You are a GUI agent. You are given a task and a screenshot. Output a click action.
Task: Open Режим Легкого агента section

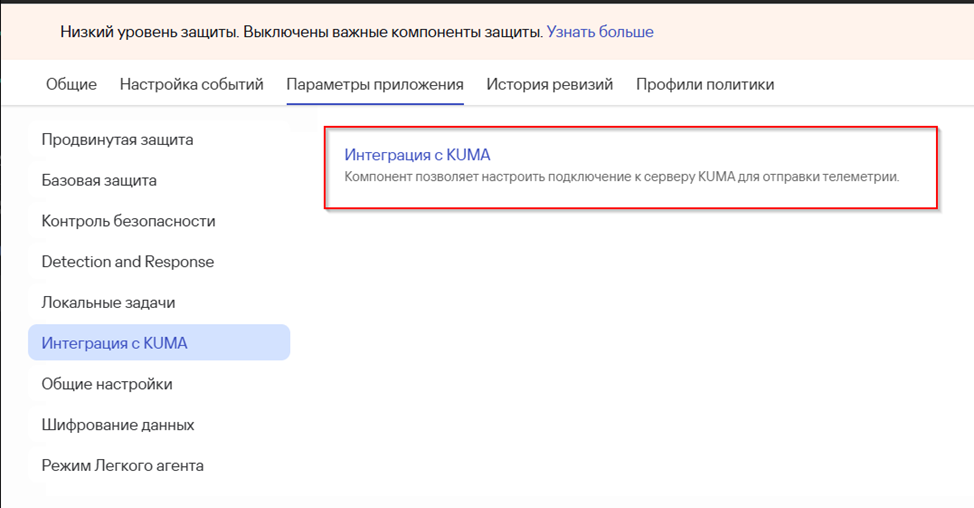[122, 465]
